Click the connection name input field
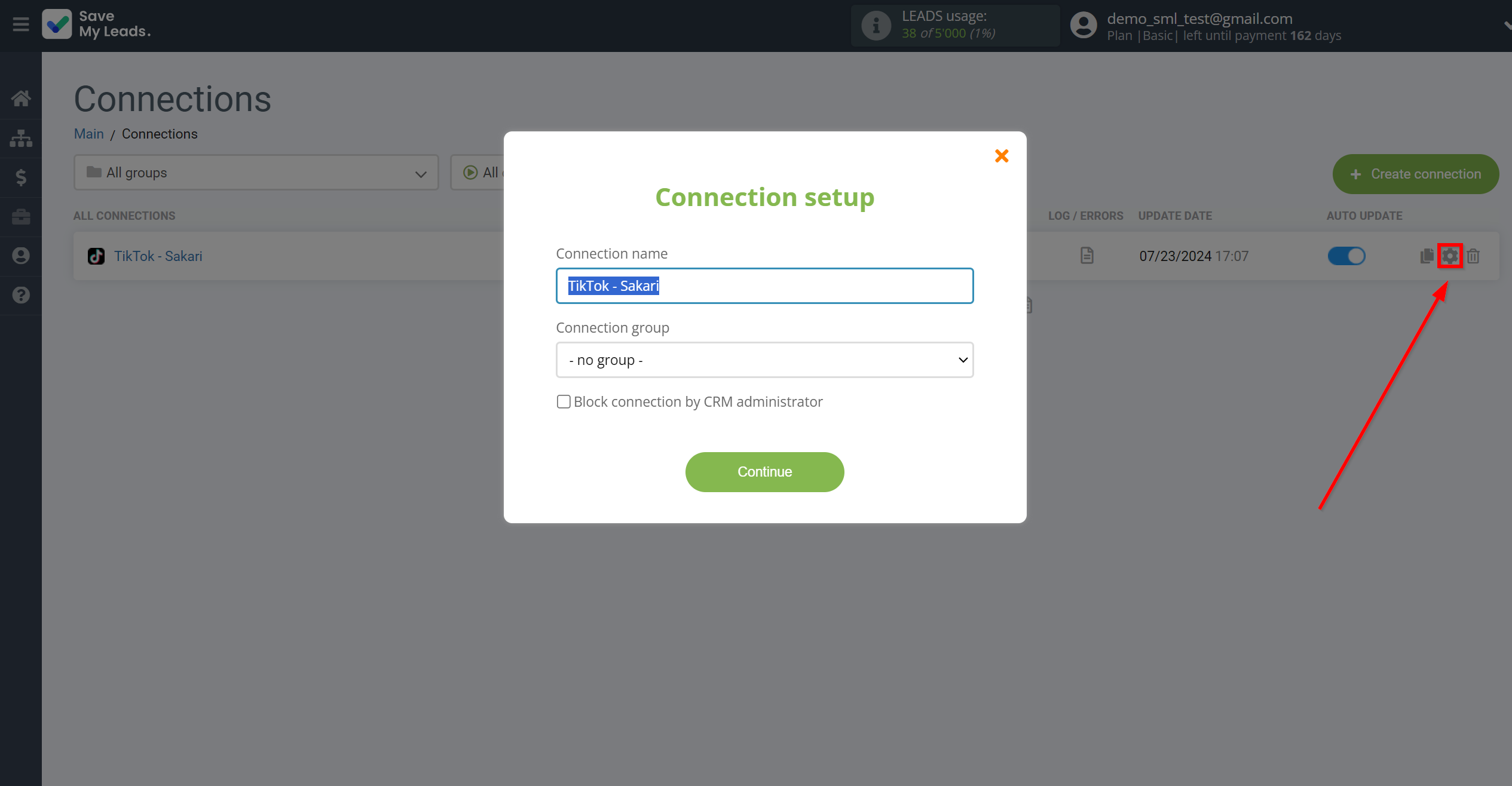1512x786 pixels. coord(765,286)
